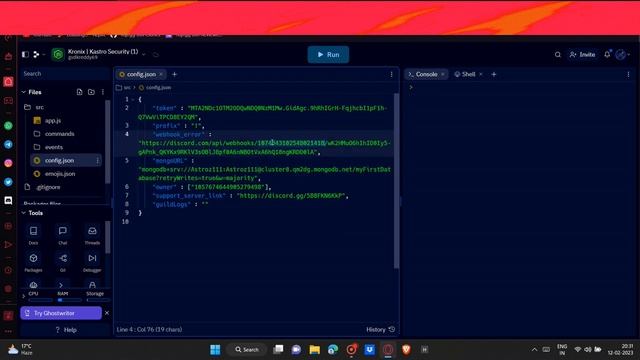Open the Chat tool
640x360 pixels.
pyautogui.click(x=62, y=235)
